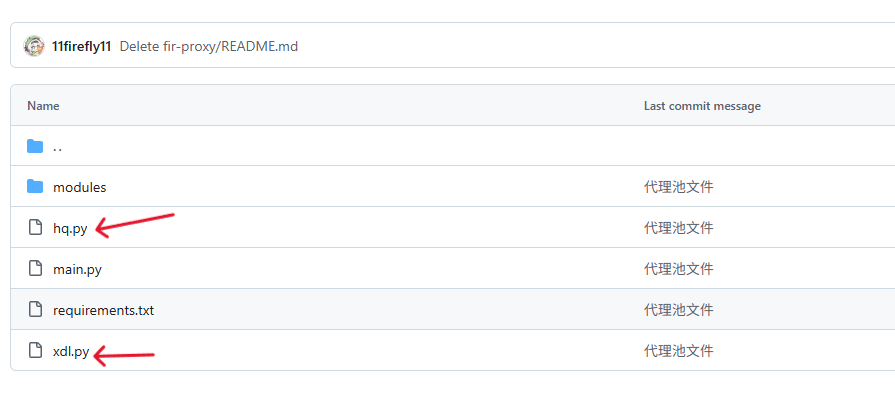
Task: Open the 'Delete fir-proxy/README.md' commit
Action: 208,47
